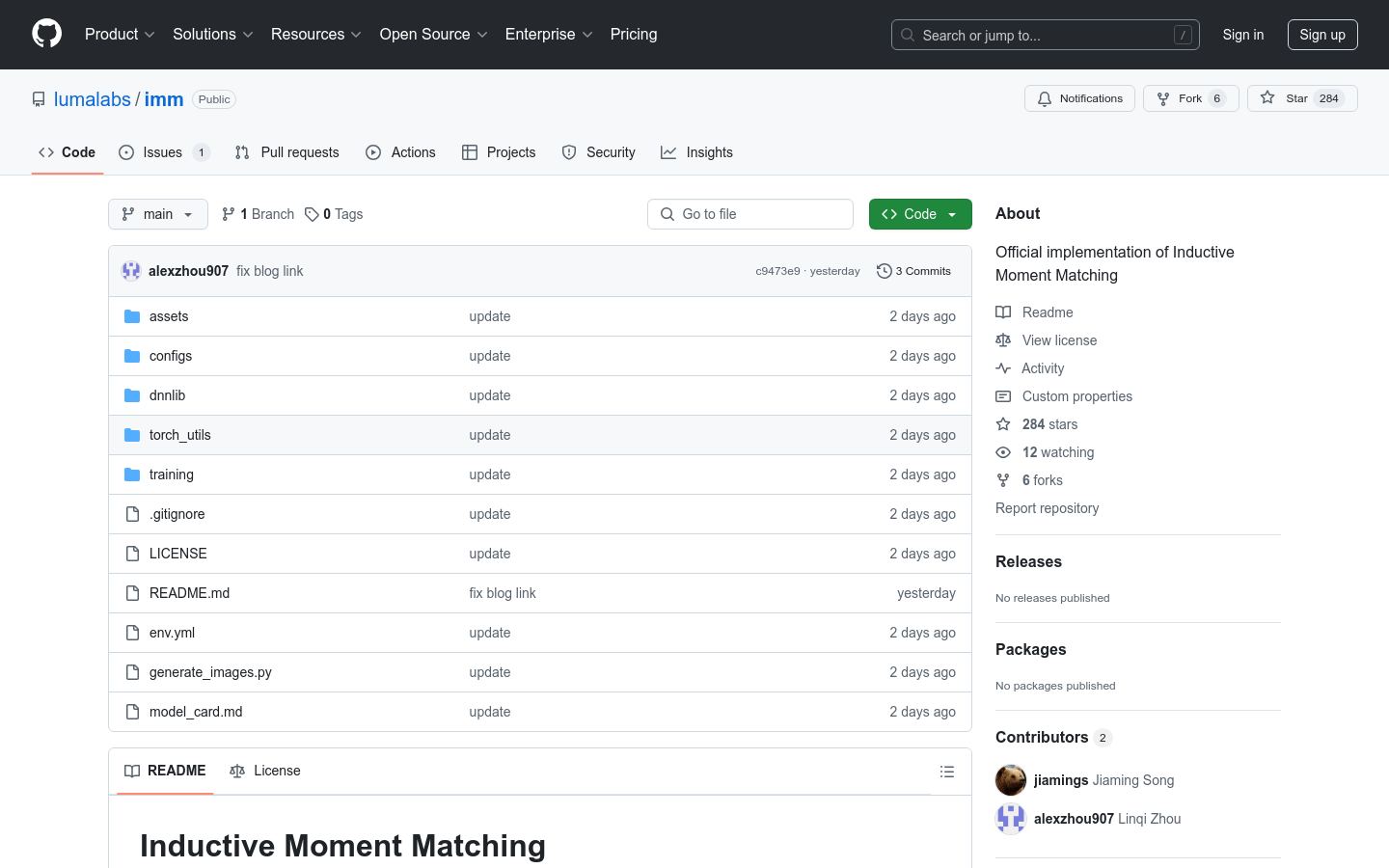Open the assets folder
Screen dimensions: 1389x868
coord(169,316)
